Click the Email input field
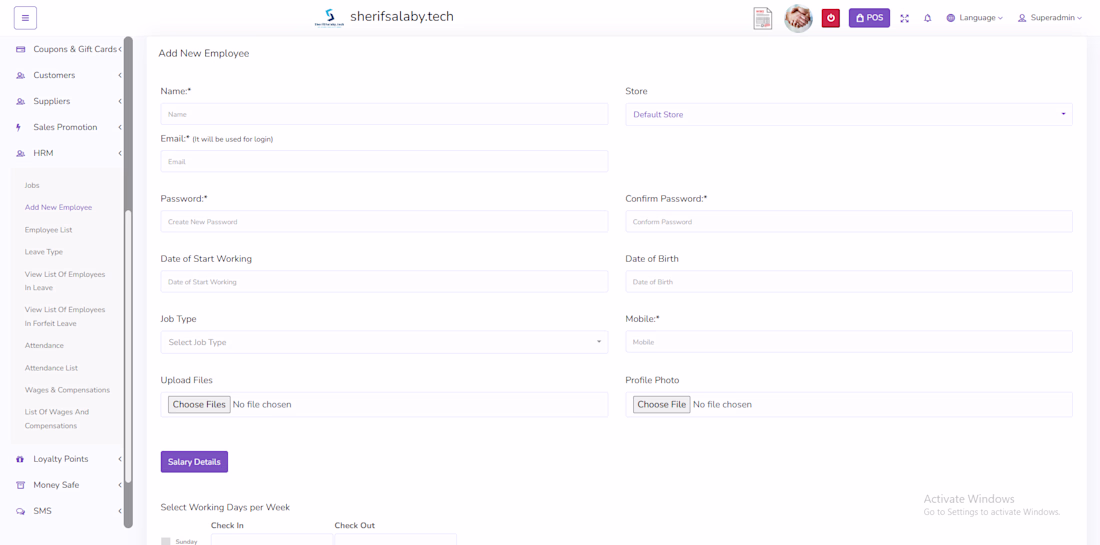The image size is (1100, 545). [x=384, y=161]
